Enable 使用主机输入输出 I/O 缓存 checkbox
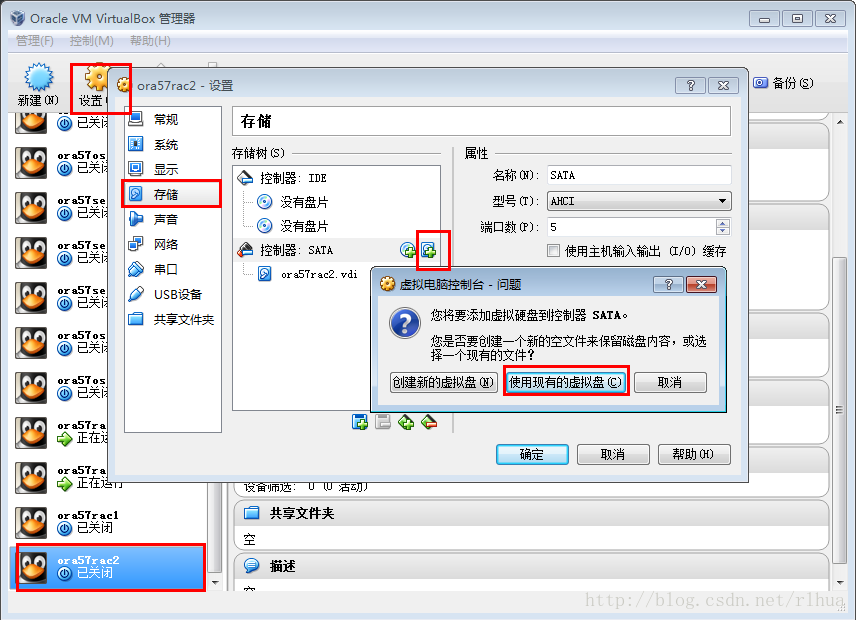Image resolution: width=856 pixels, height=620 pixels. tap(554, 251)
